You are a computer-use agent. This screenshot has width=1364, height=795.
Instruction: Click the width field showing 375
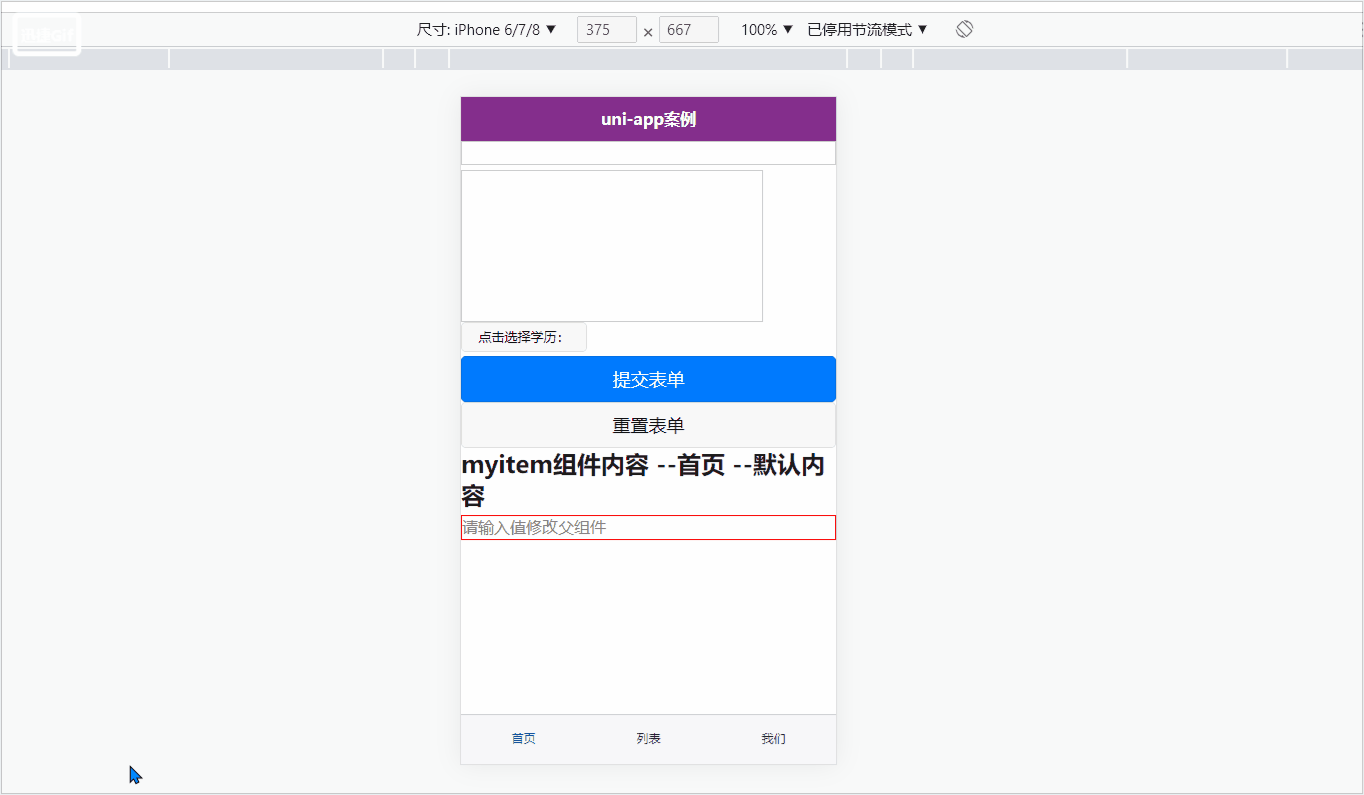(607, 30)
